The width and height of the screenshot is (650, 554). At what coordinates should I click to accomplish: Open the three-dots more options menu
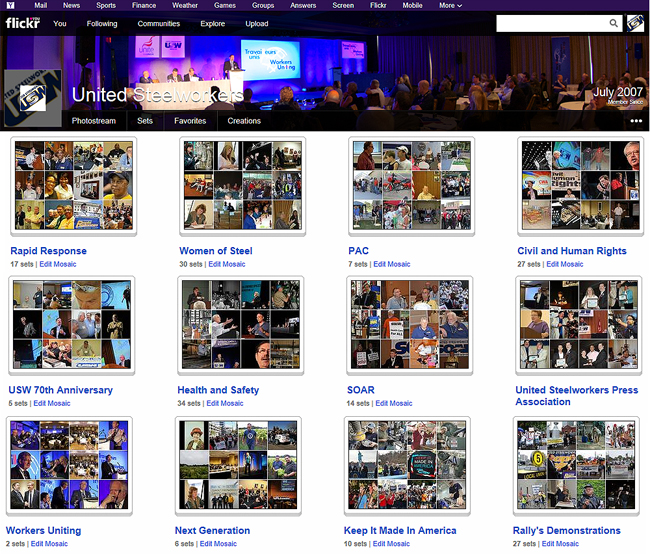tap(636, 121)
